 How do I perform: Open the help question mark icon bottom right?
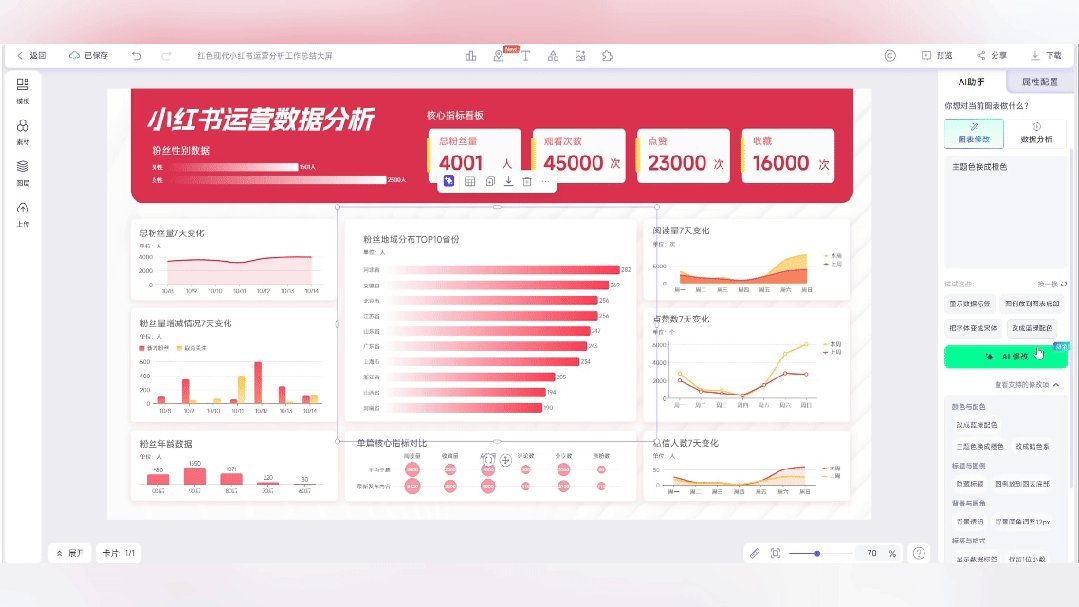coord(919,552)
